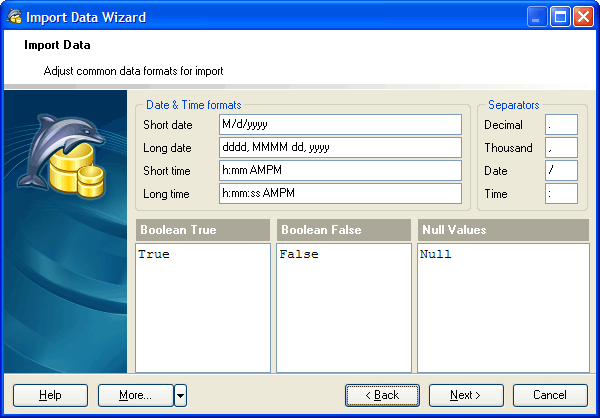Open Help for the wizard
This screenshot has height=418, width=600.
click(50, 395)
